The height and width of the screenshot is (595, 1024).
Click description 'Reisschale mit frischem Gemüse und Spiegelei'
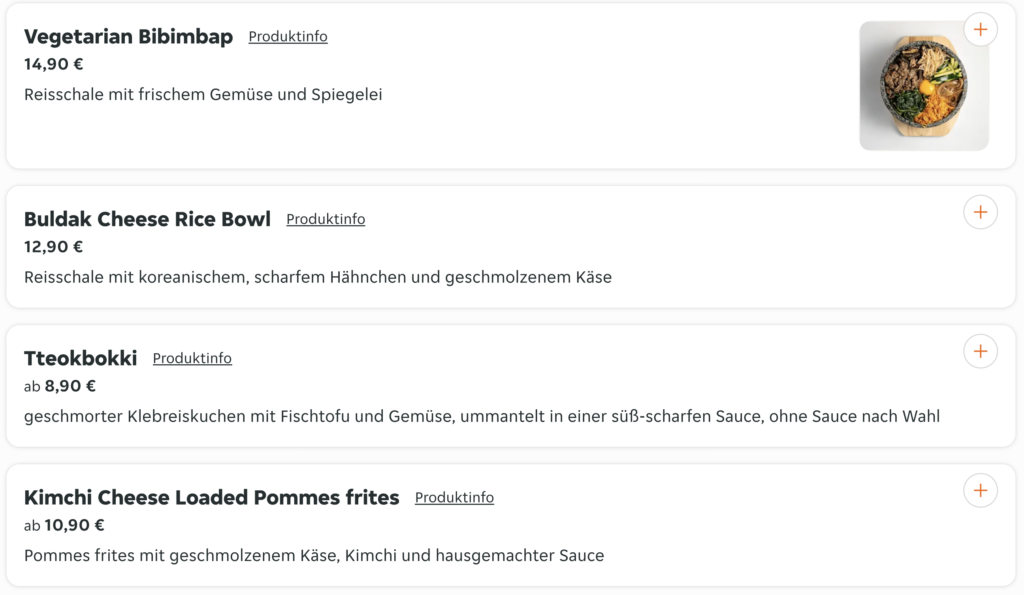point(203,95)
